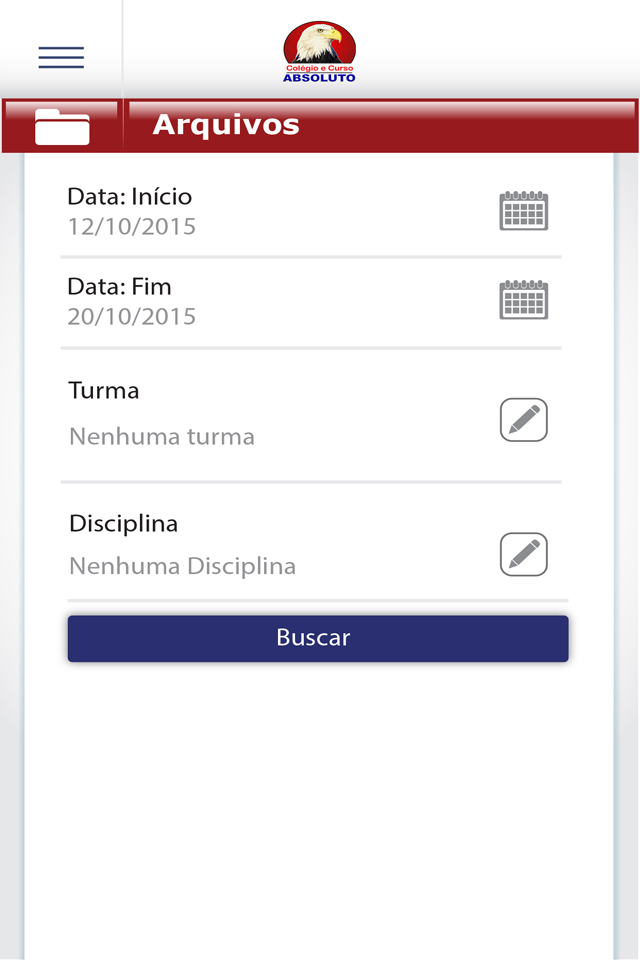Click the Turma label
The image size is (640, 960).
(104, 391)
